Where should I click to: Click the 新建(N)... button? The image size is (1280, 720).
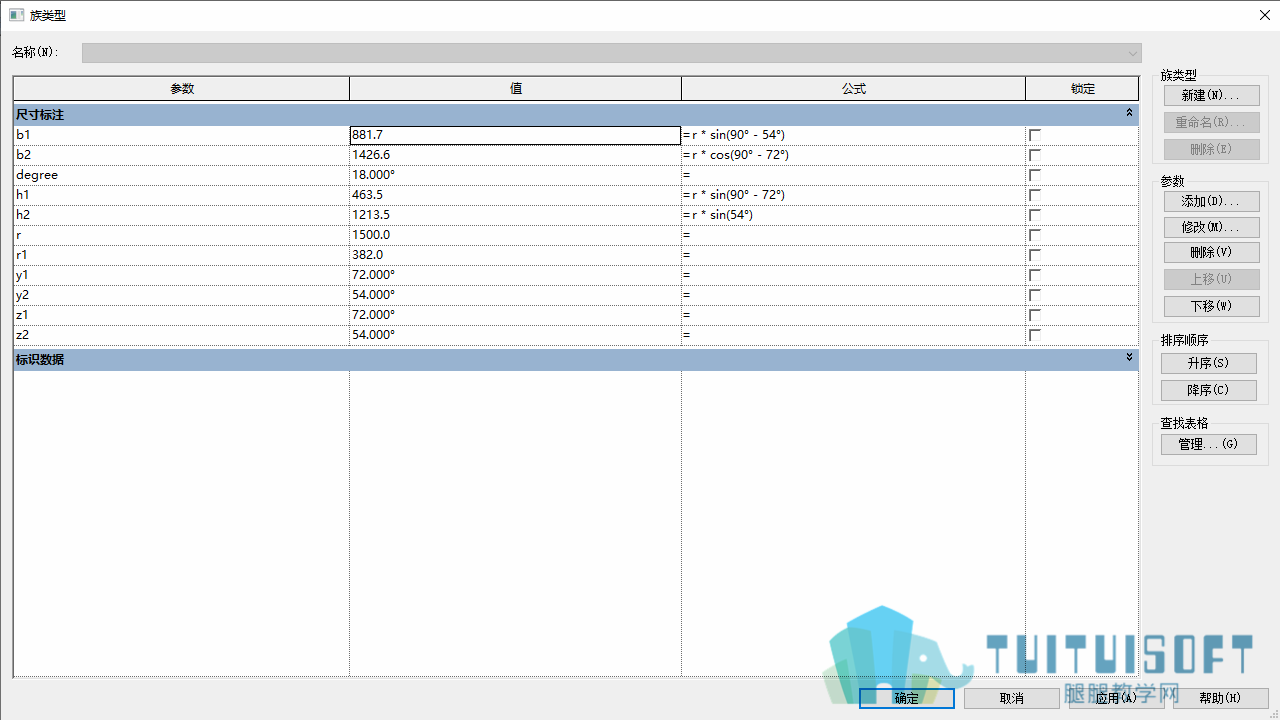tap(1211, 96)
